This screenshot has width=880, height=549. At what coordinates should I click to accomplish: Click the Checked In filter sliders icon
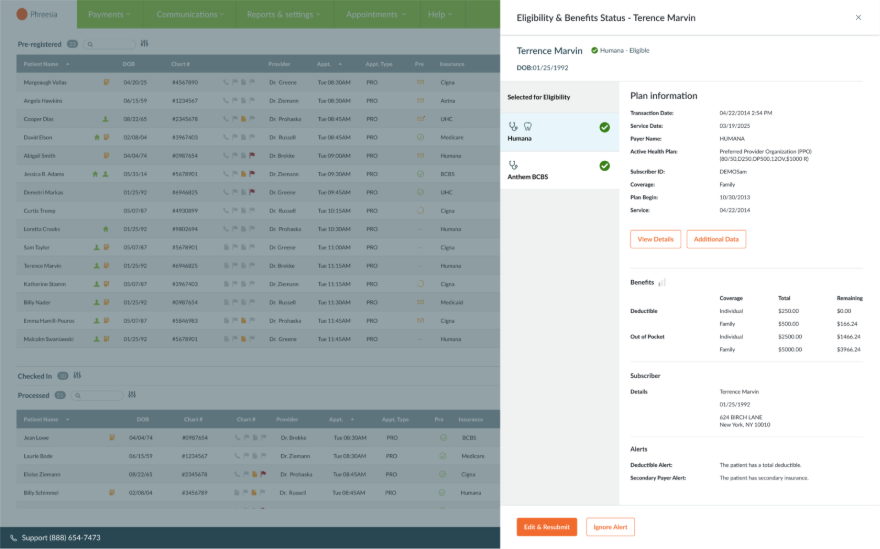77,376
